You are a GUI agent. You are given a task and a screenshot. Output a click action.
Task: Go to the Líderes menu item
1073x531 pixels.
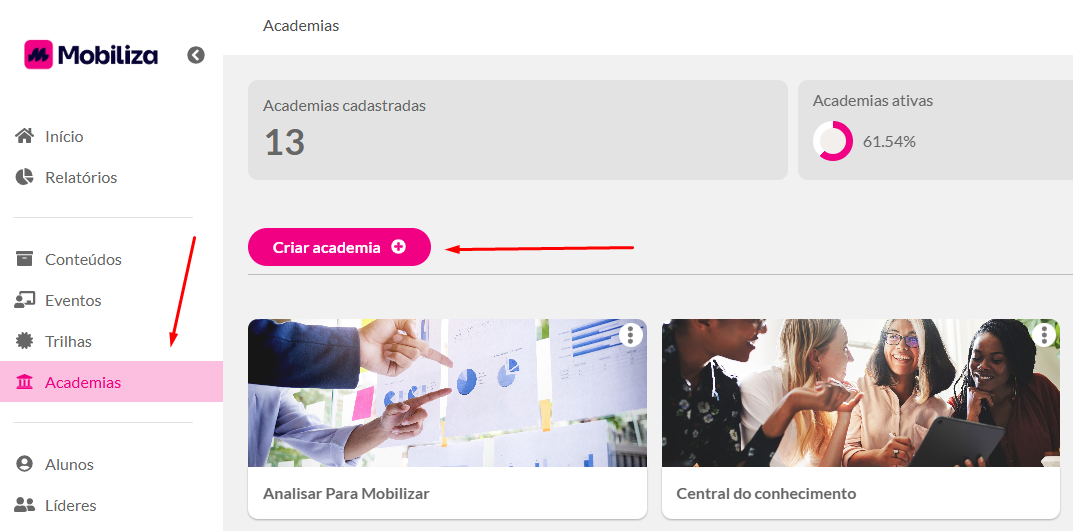tap(112, 505)
